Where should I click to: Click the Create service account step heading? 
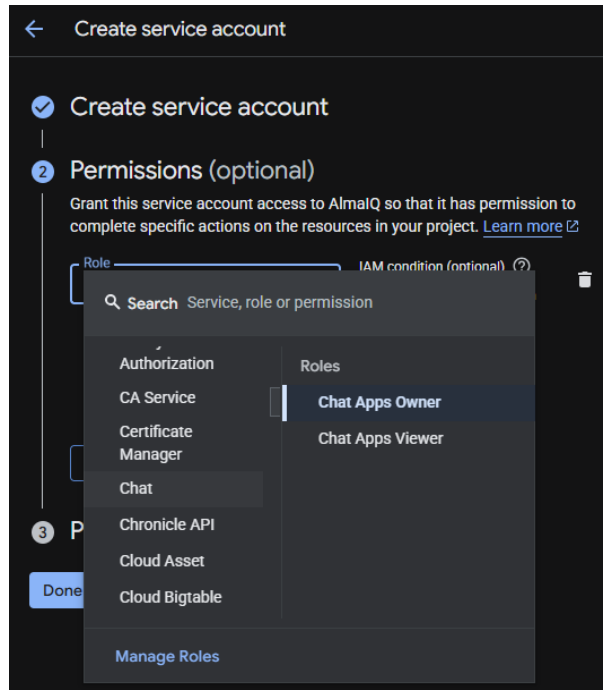[199, 107]
